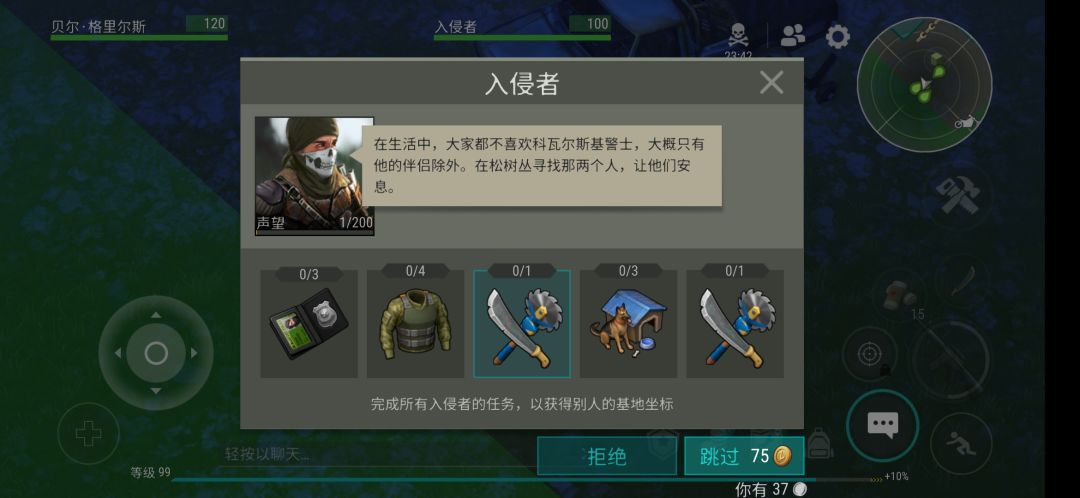
Task: Tap the raider portrait with skull mask
Action: 314,176
